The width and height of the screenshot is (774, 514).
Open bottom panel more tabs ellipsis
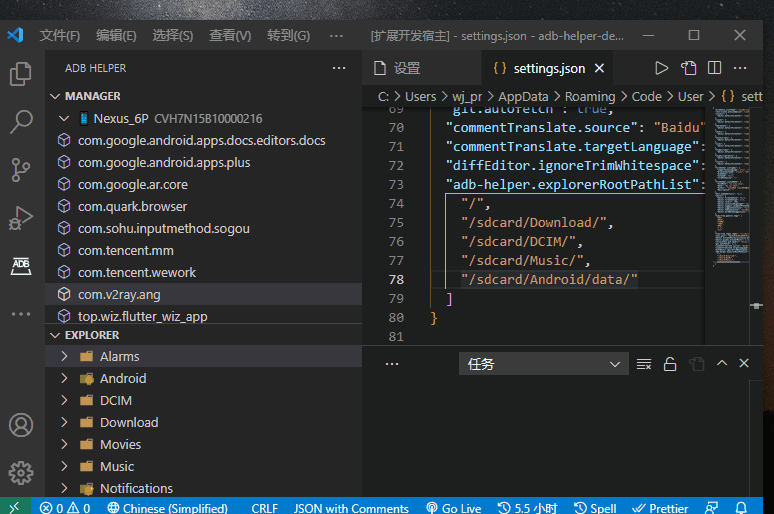[392, 364]
